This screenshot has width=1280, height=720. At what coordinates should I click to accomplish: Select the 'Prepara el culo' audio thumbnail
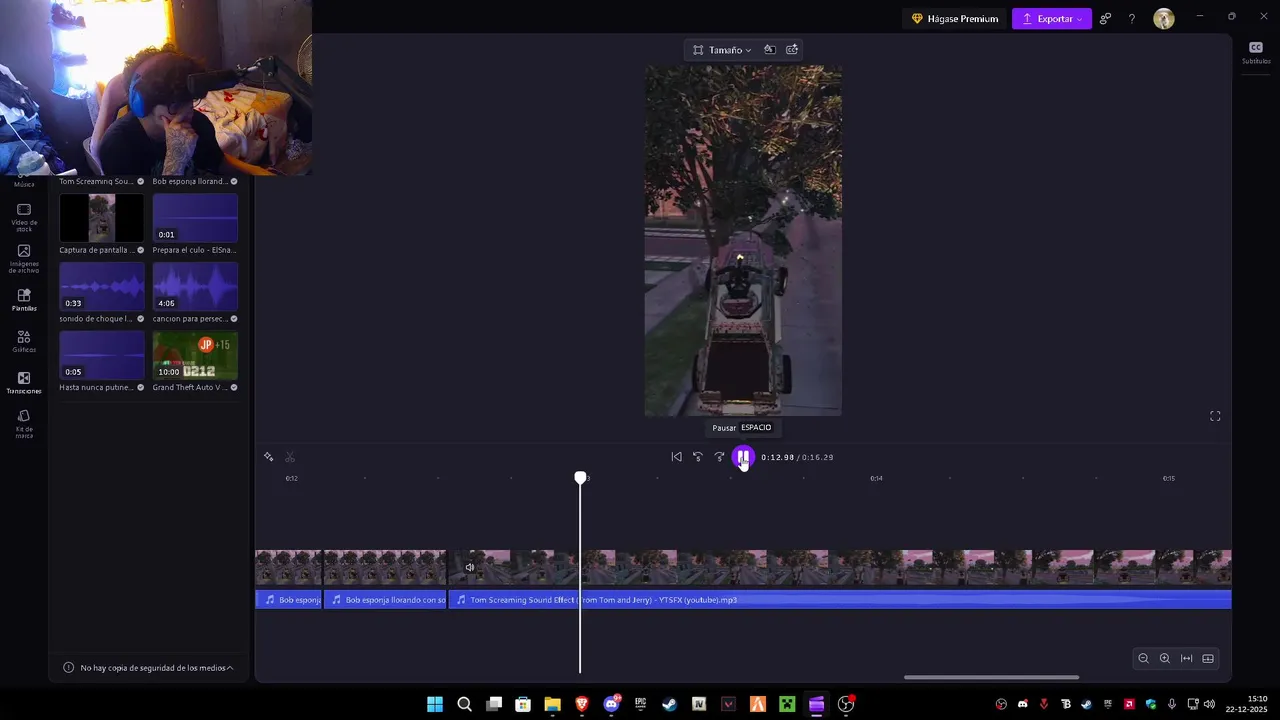[195, 218]
